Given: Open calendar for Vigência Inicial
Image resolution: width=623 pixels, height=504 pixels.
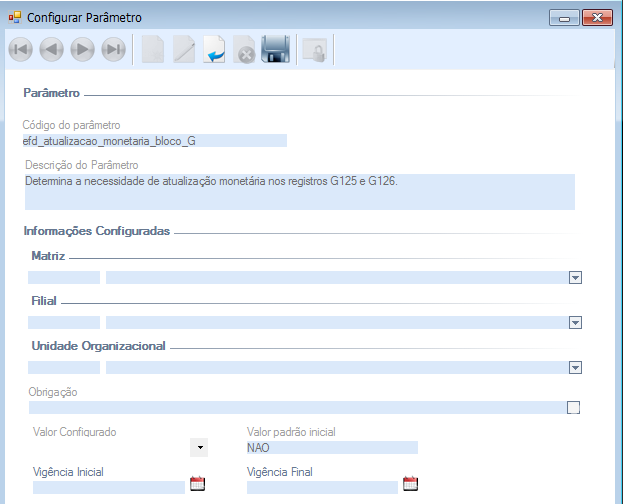Looking at the screenshot, I should 197,483.
